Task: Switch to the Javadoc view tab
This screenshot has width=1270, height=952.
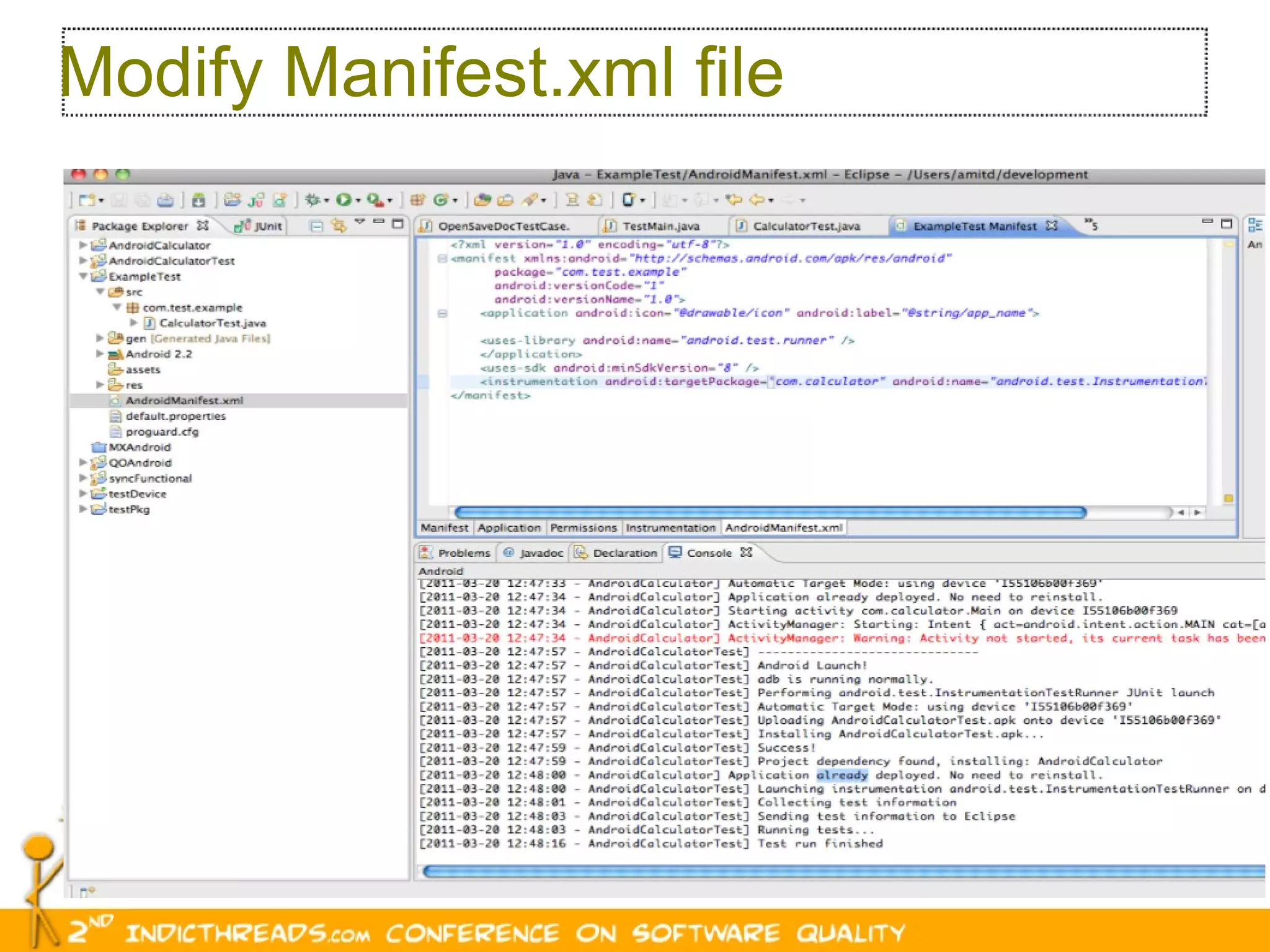Action: tap(533, 553)
